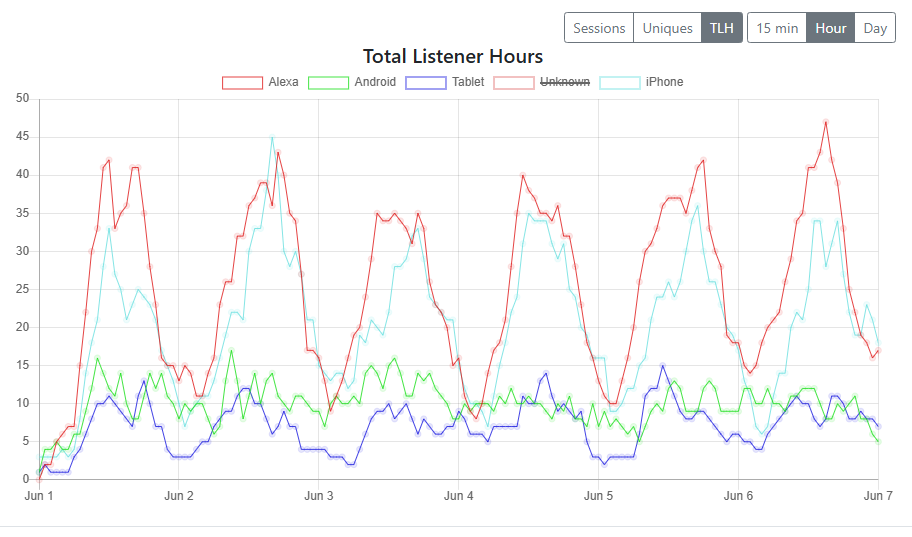
Task: Hide the Tablet series legend label
Action: pyautogui.click(x=467, y=82)
